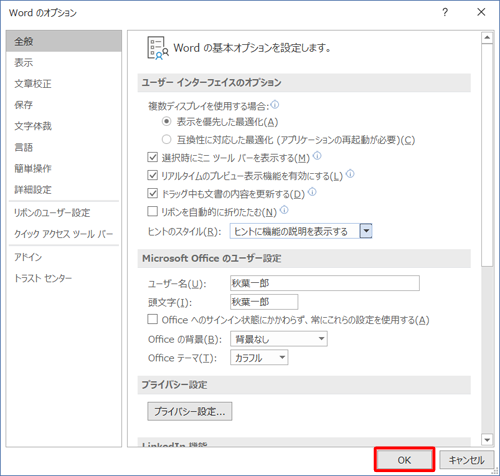The image size is (500, 476).
Task: Select 互換性に対応した最適化 radio button
Action: 167,140
